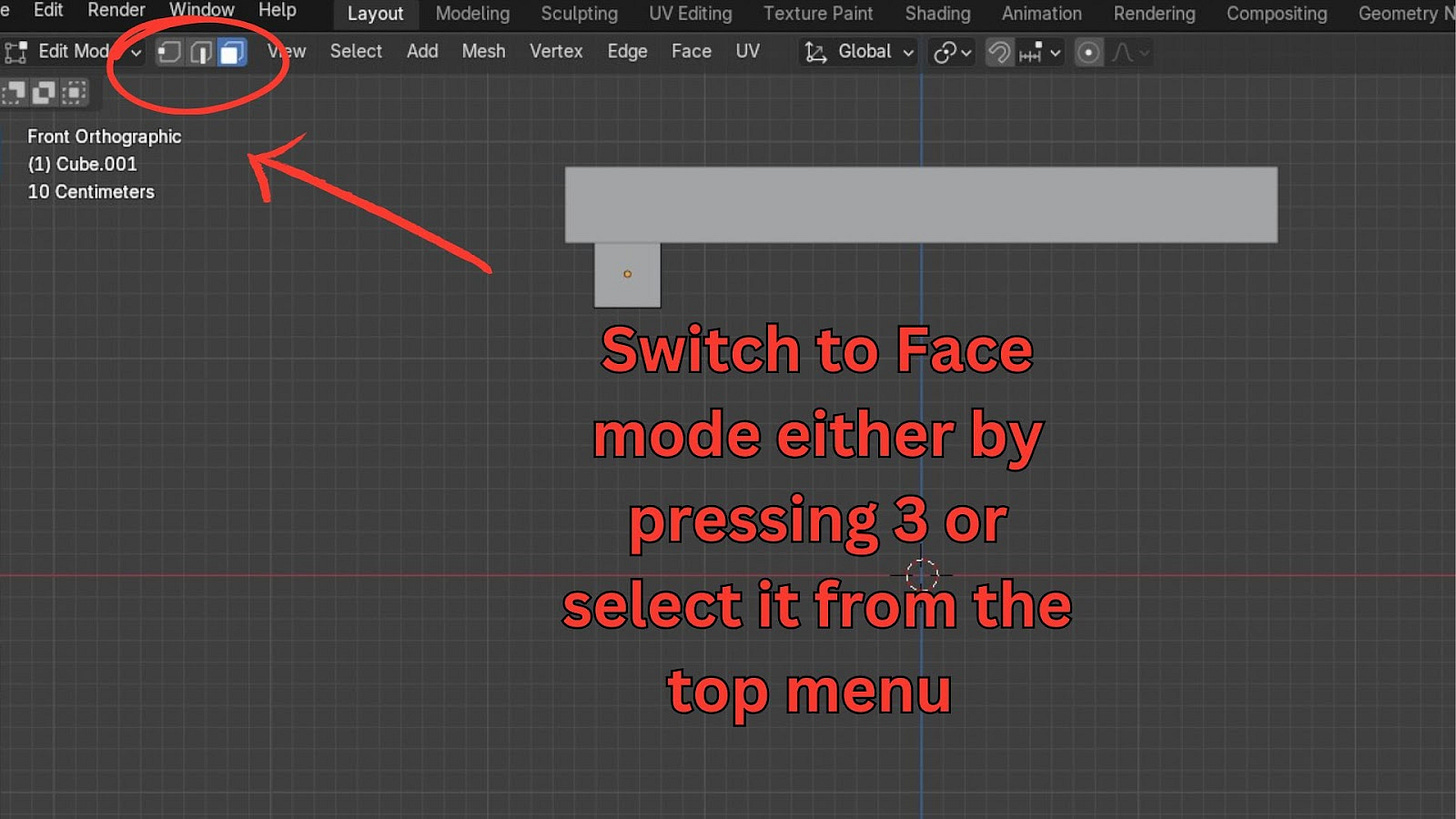The image size is (1456, 819).
Task: Switch to the Layout workspace tab
Action: [x=375, y=14]
